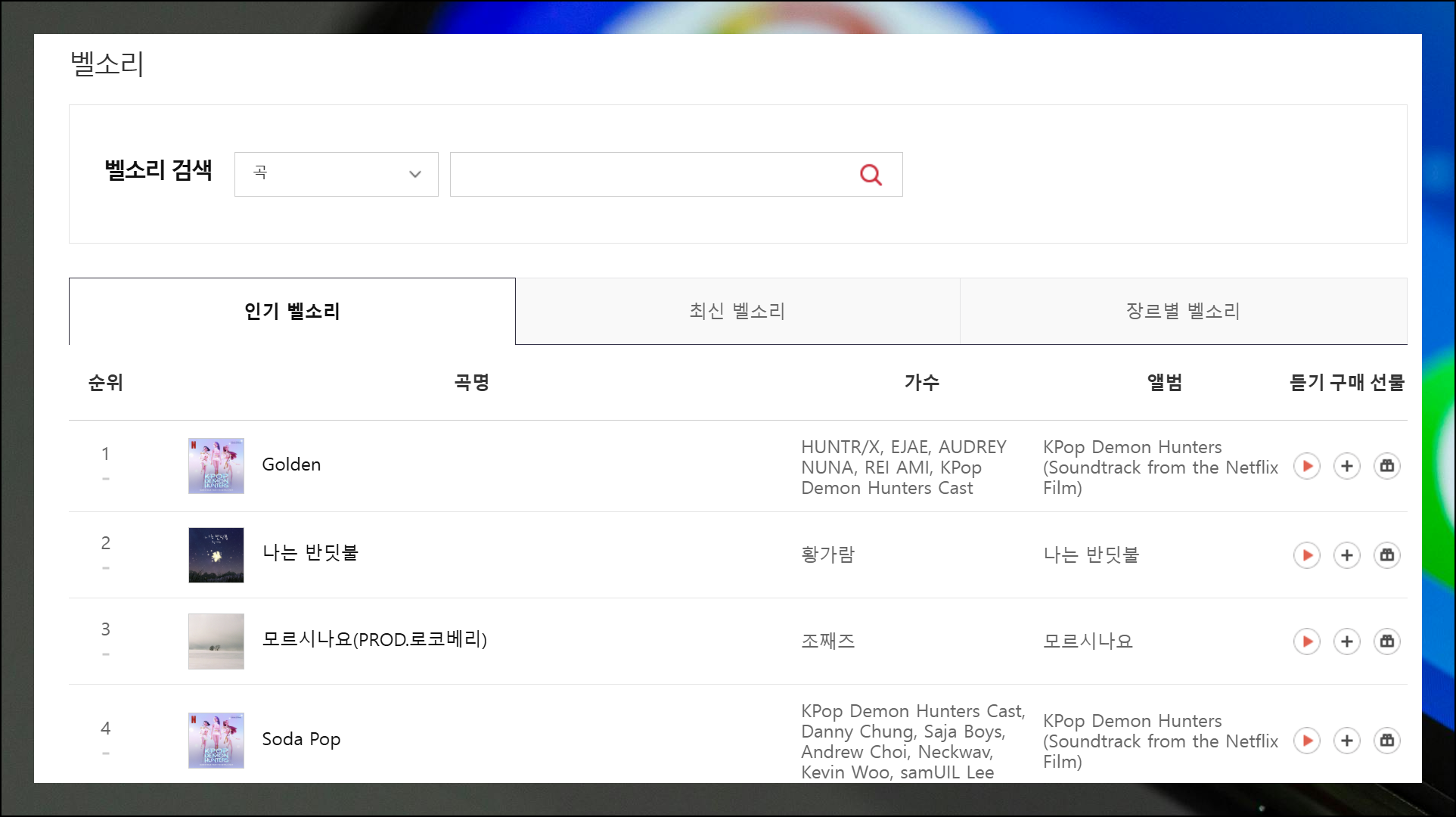Click the plus icon for 나는 반딧불

click(1346, 555)
